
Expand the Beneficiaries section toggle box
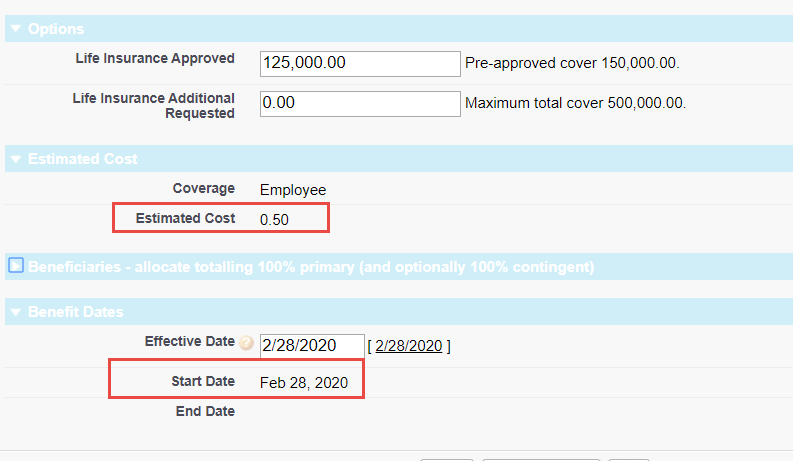16,266
